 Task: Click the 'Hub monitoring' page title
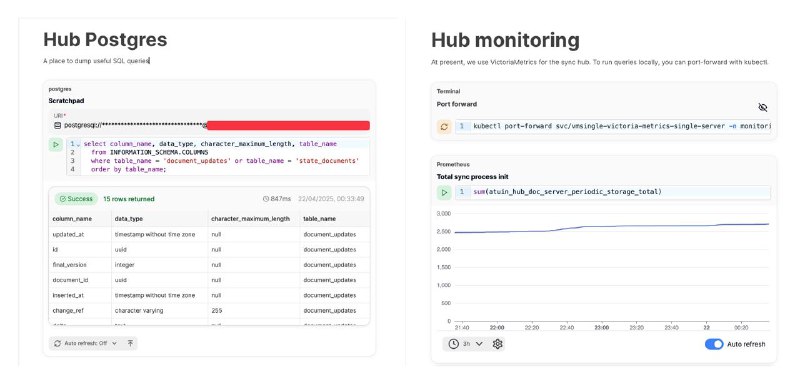click(x=505, y=40)
